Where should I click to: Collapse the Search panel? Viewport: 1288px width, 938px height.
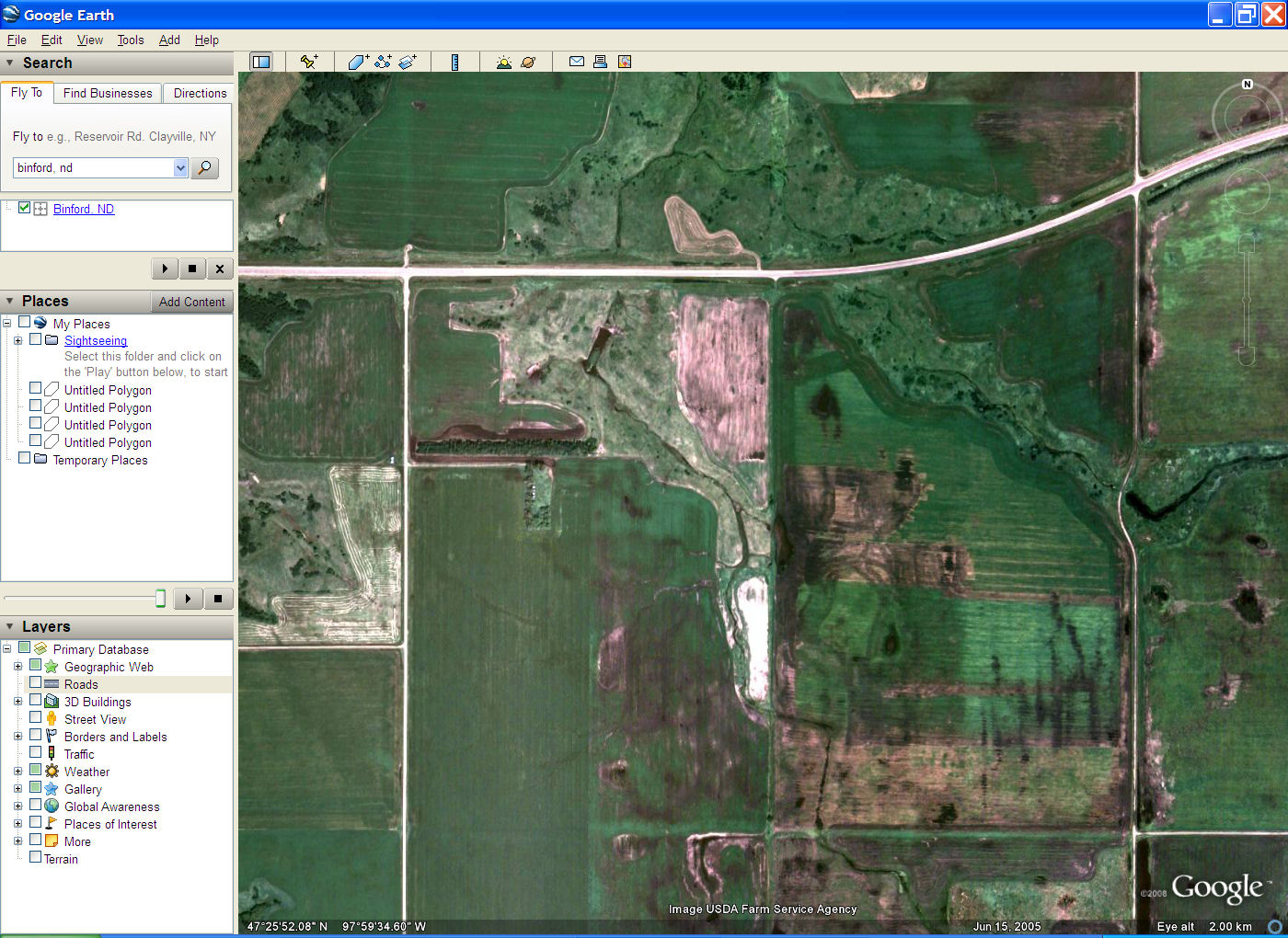10,63
